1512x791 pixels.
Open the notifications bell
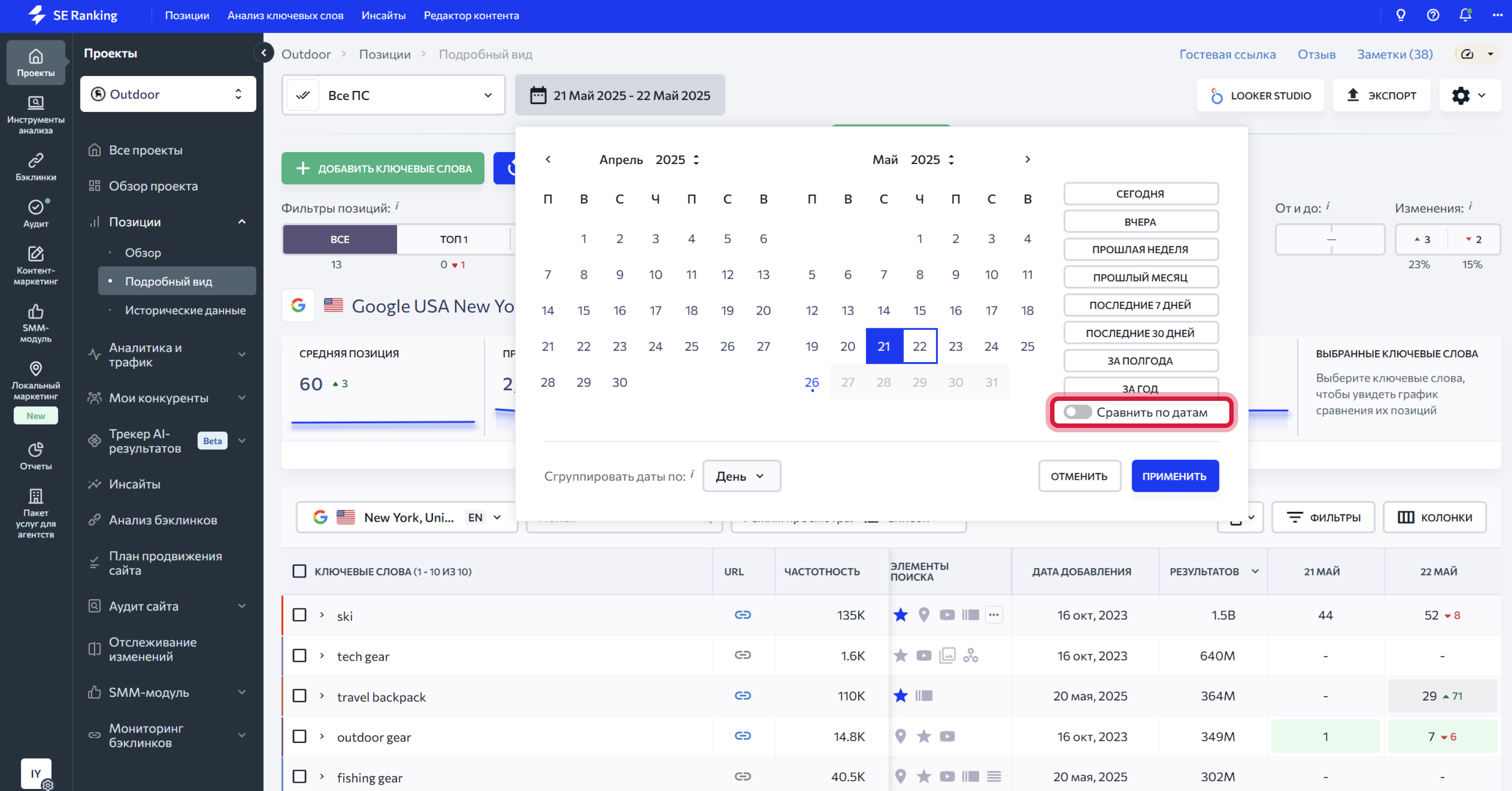[x=1465, y=15]
